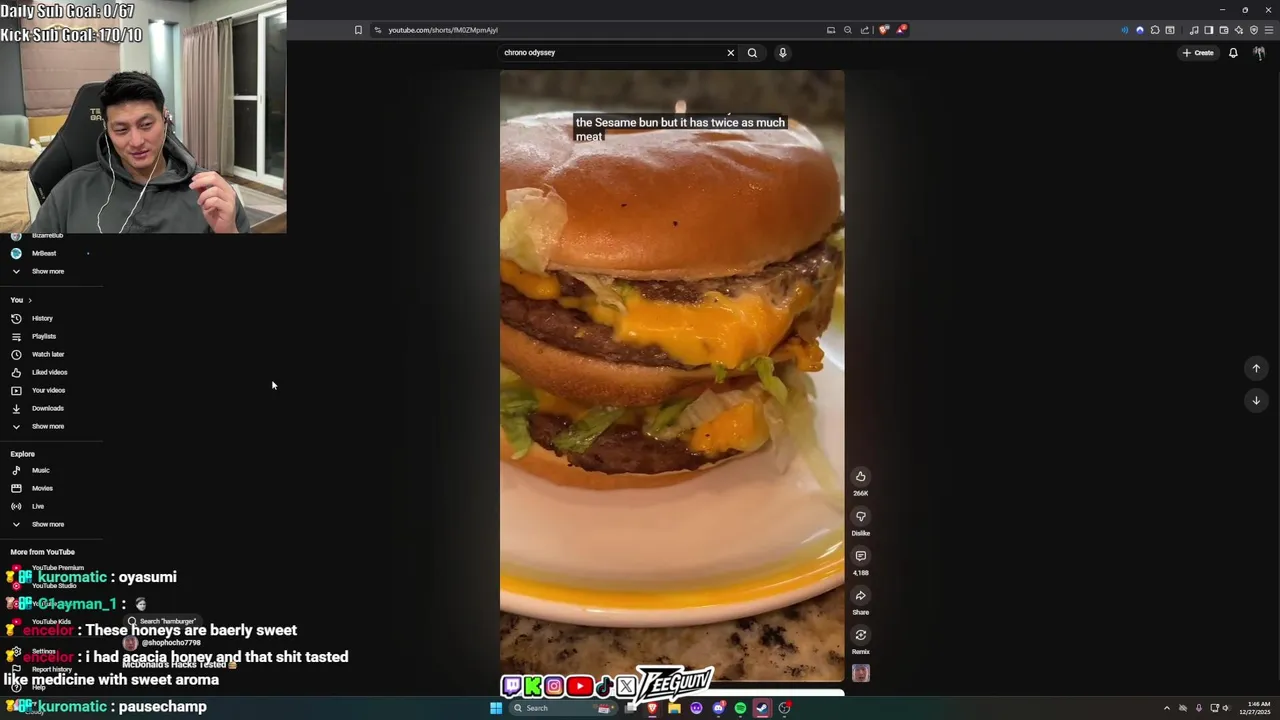Like the Short with 266K likes
This screenshot has height=720, width=1280.
click(860, 477)
